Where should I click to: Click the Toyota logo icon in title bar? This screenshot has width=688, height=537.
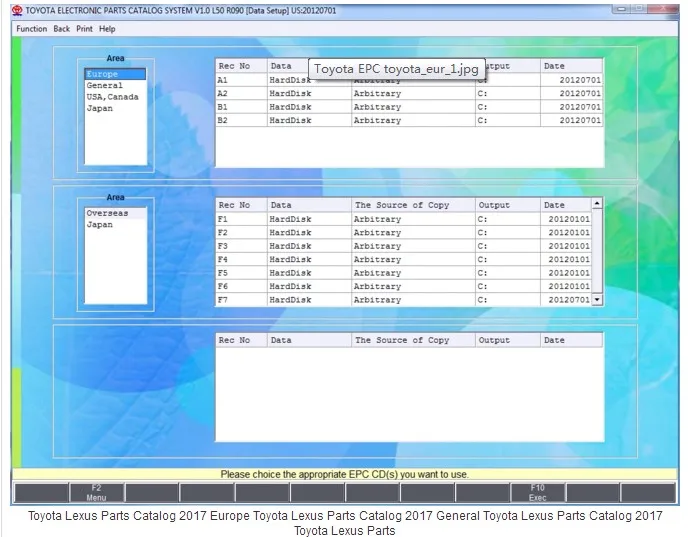17,11
